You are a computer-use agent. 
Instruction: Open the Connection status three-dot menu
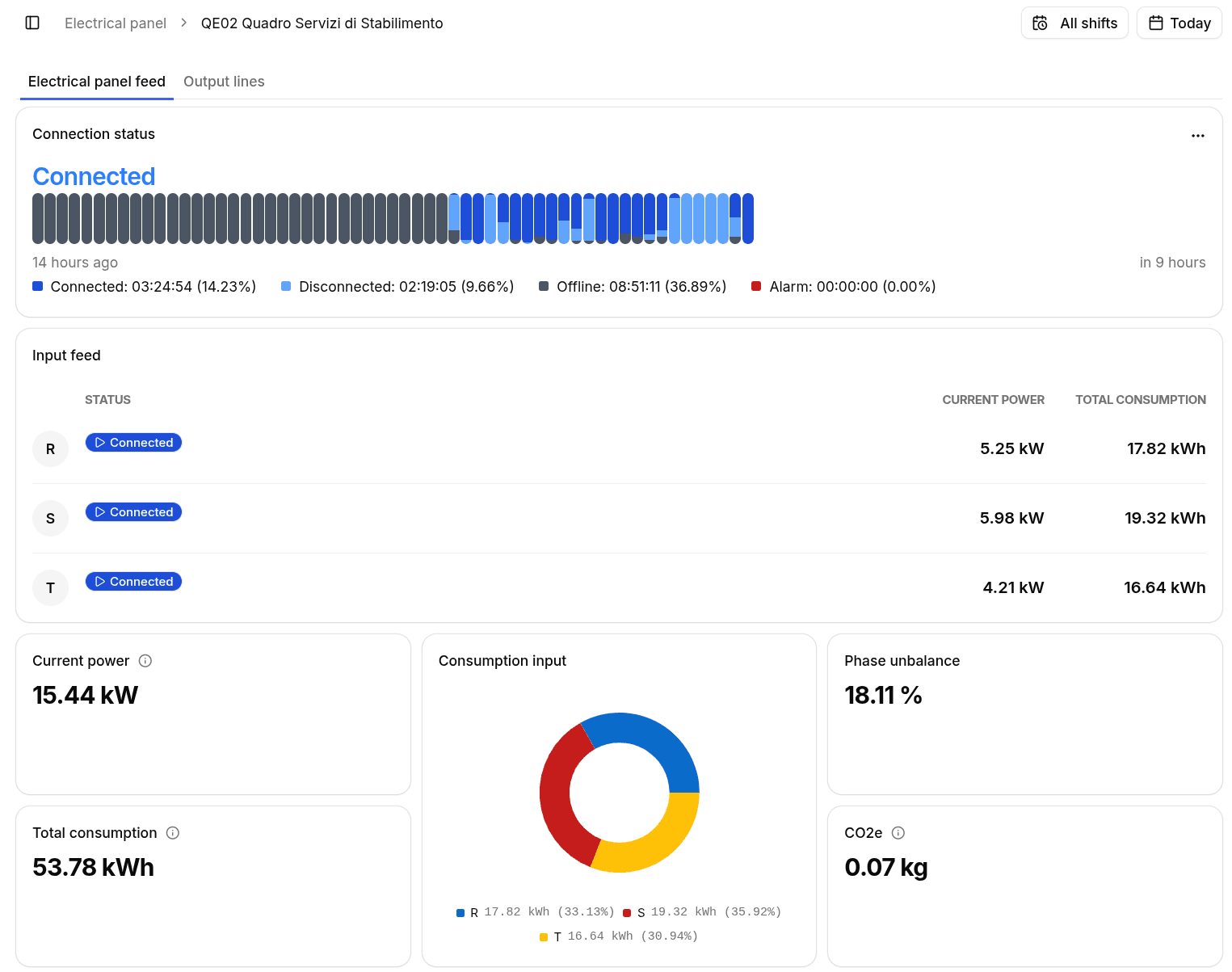[x=1197, y=136]
